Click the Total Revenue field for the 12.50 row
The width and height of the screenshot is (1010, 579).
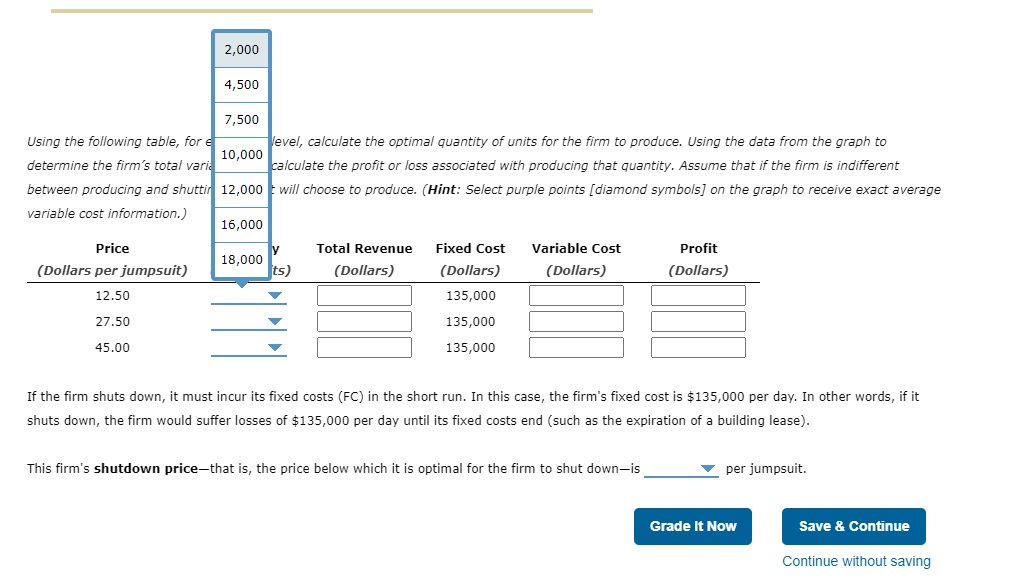point(364,294)
